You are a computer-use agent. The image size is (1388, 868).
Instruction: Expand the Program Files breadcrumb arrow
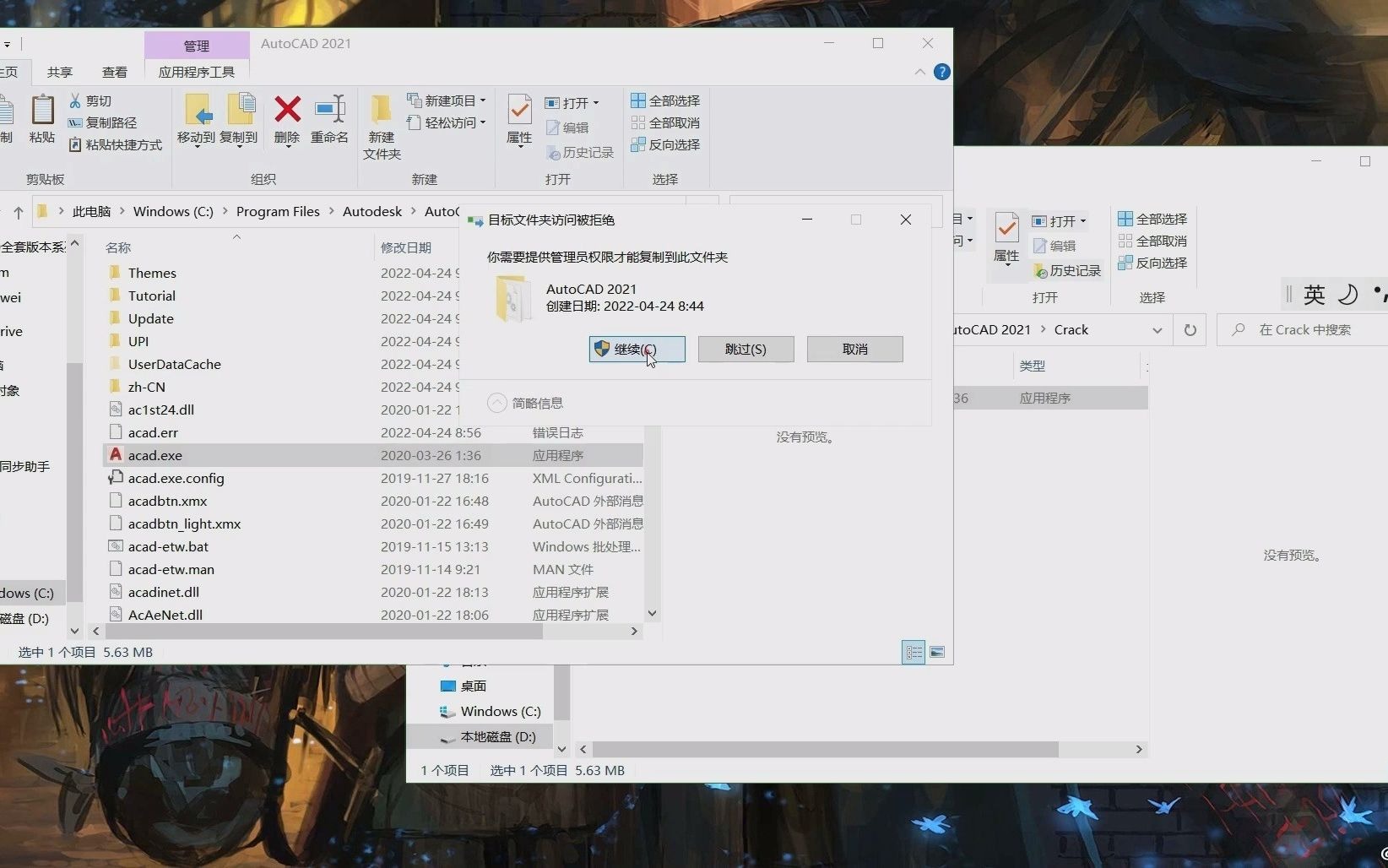331,212
